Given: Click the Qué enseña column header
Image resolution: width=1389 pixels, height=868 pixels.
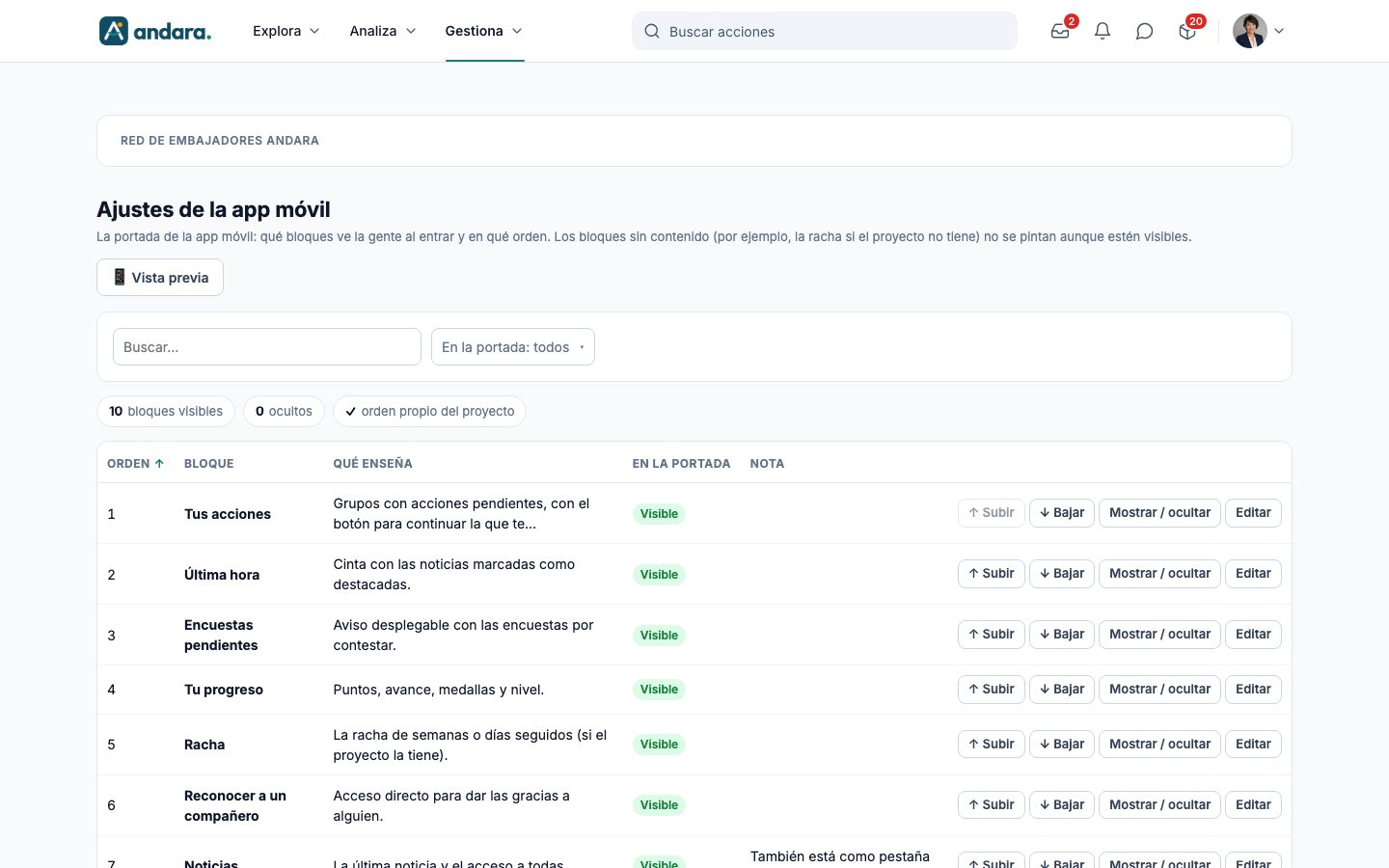Looking at the screenshot, I should coord(373,464).
